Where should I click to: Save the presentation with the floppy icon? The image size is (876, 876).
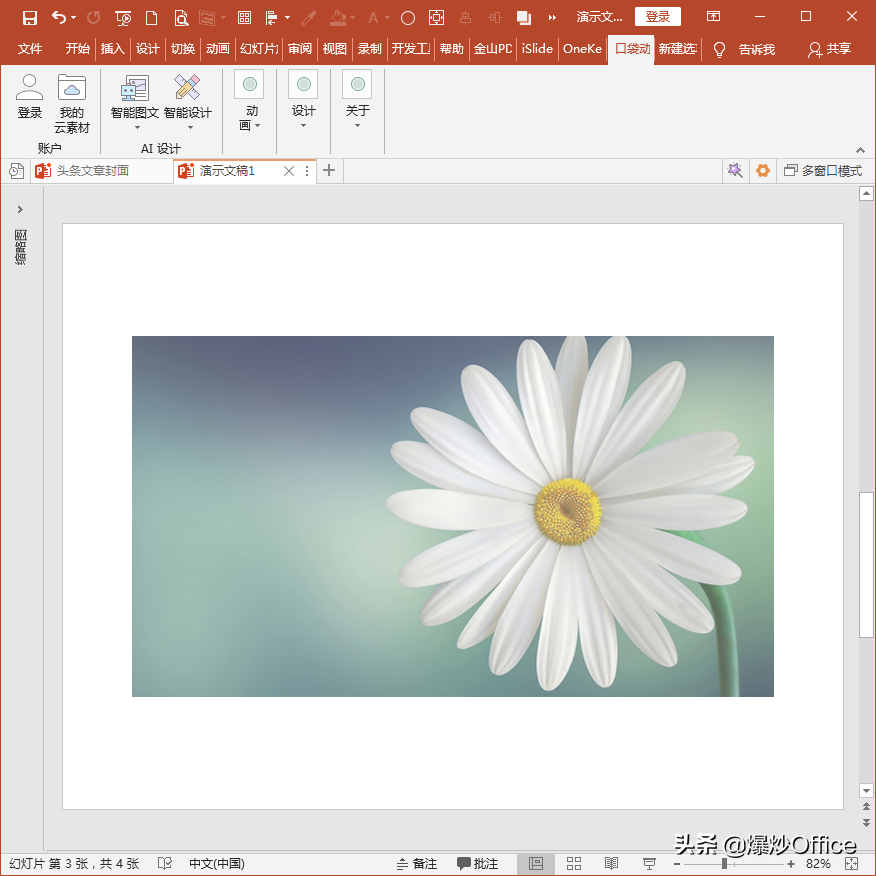[30, 17]
